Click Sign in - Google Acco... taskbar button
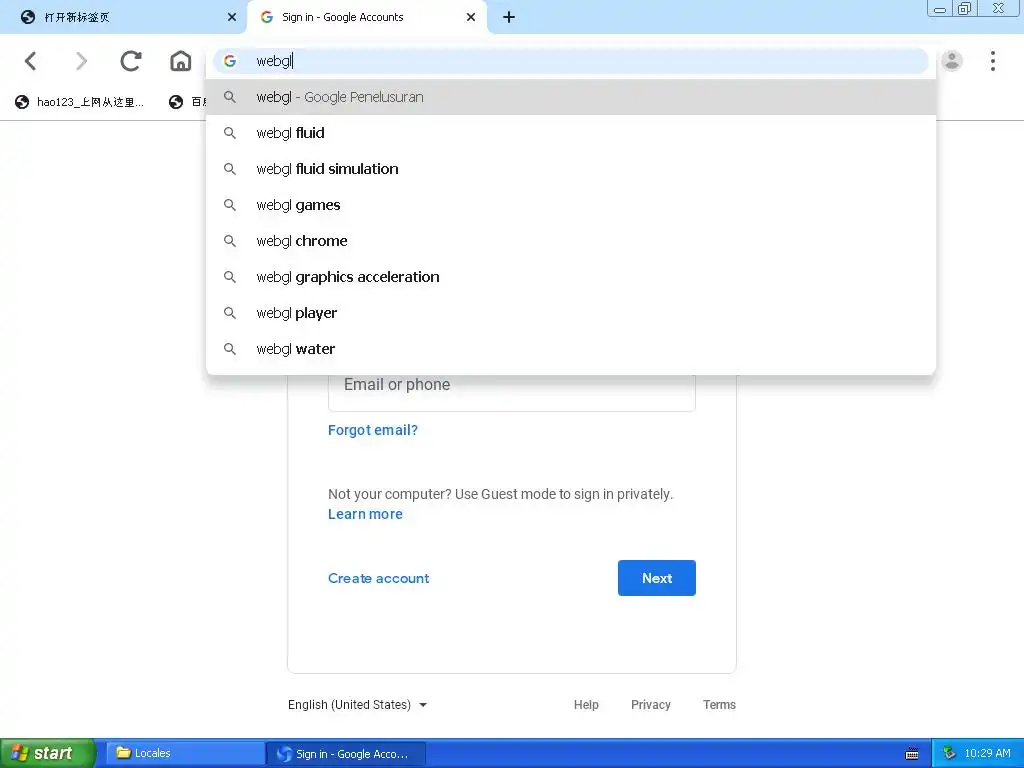Image resolution: width=1024 pixels, height=768 pixels. [346, 754]
